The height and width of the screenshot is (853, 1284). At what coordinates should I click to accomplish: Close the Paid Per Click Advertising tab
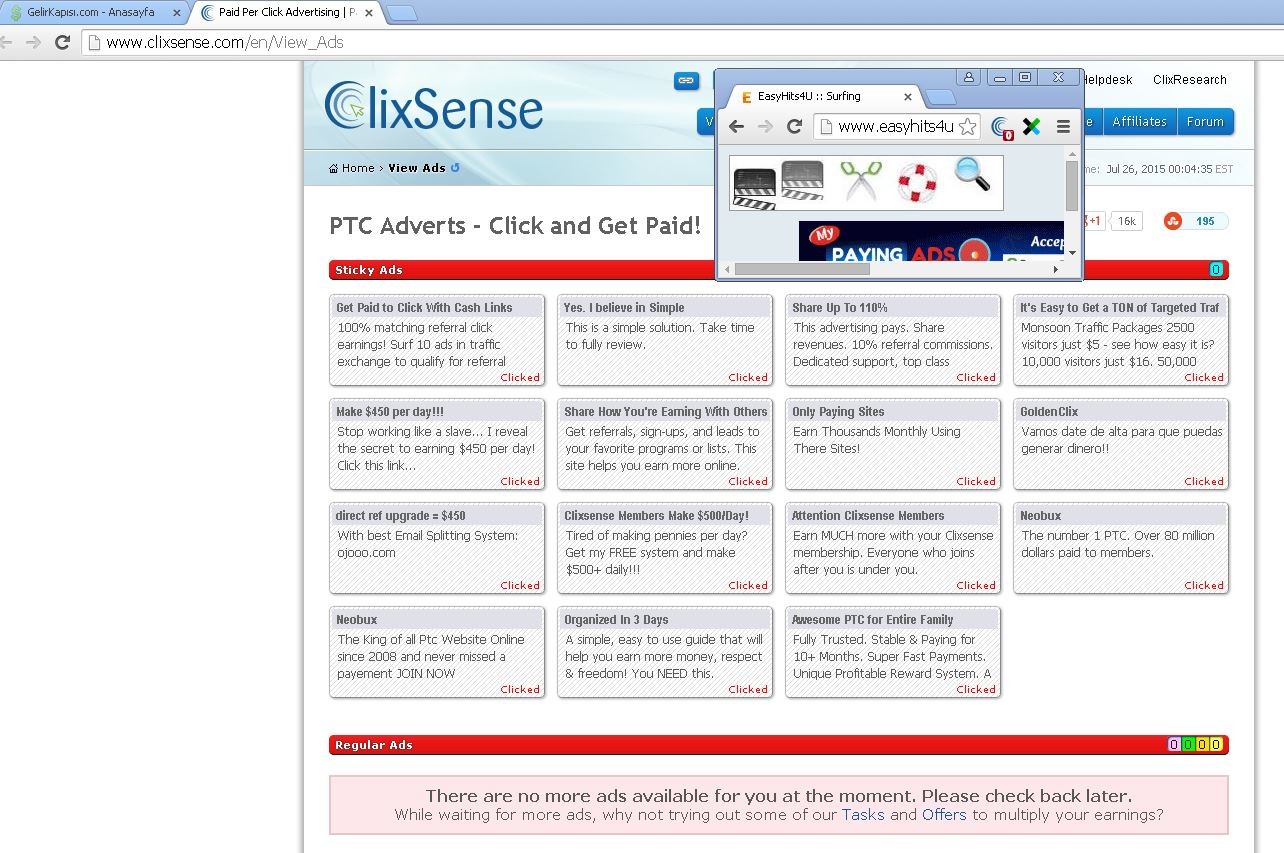368,13
